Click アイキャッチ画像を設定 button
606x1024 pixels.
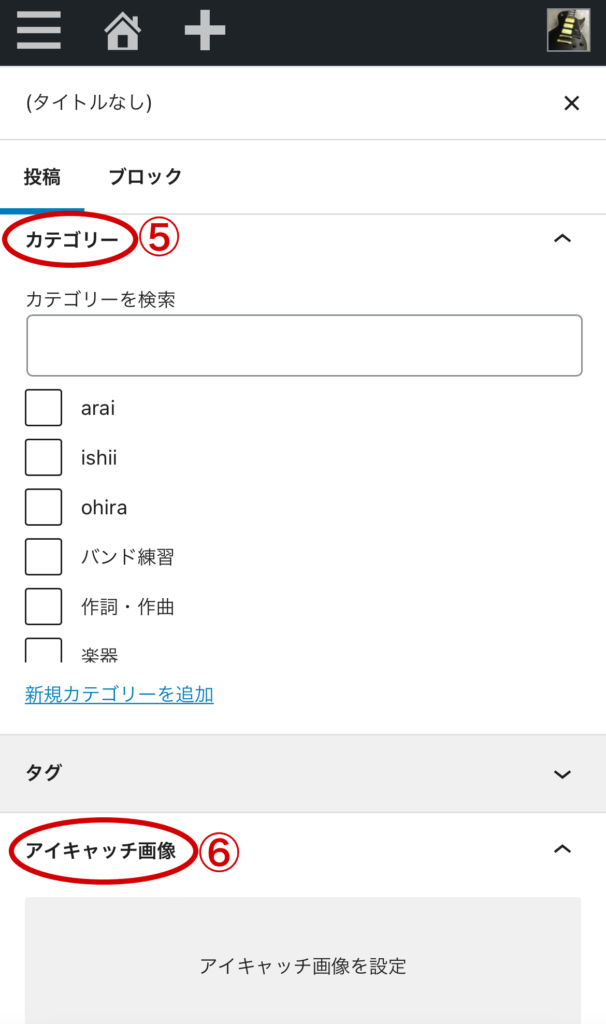(x=303, y=965)
